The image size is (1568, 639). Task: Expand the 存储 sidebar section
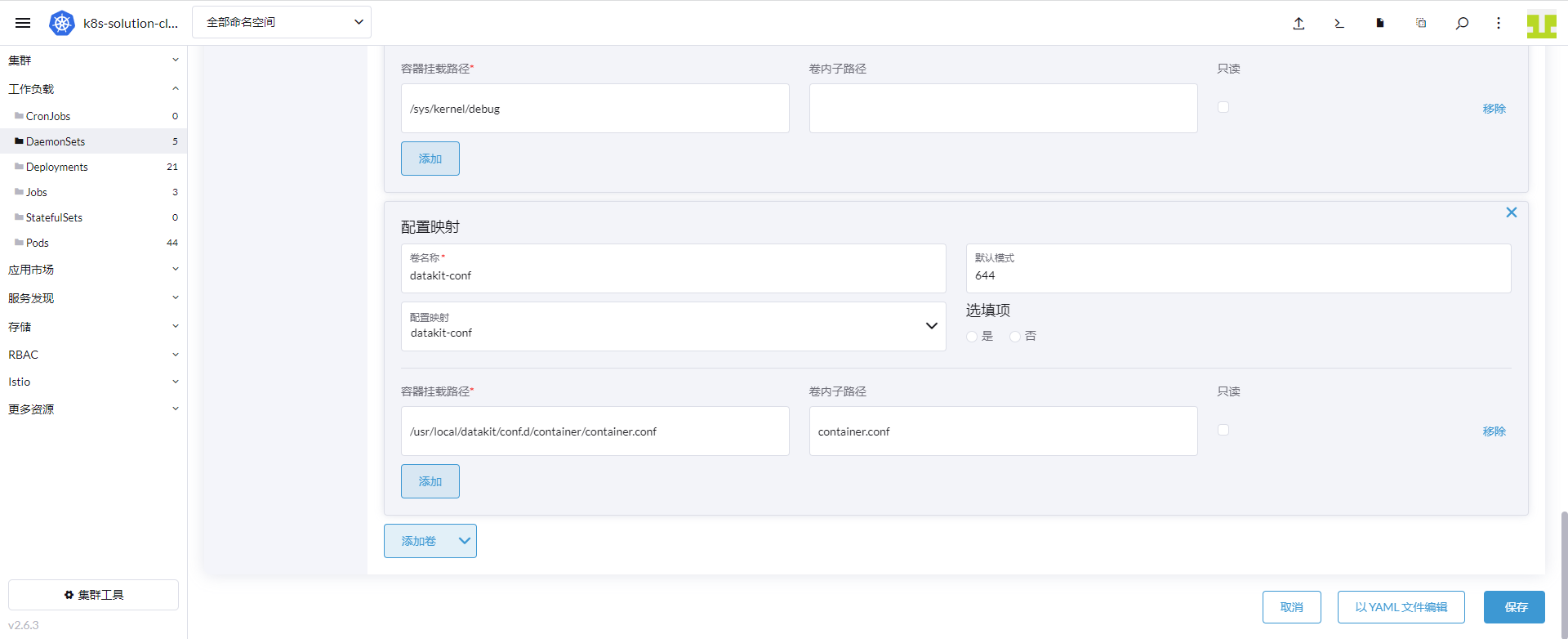coord(93,326)
